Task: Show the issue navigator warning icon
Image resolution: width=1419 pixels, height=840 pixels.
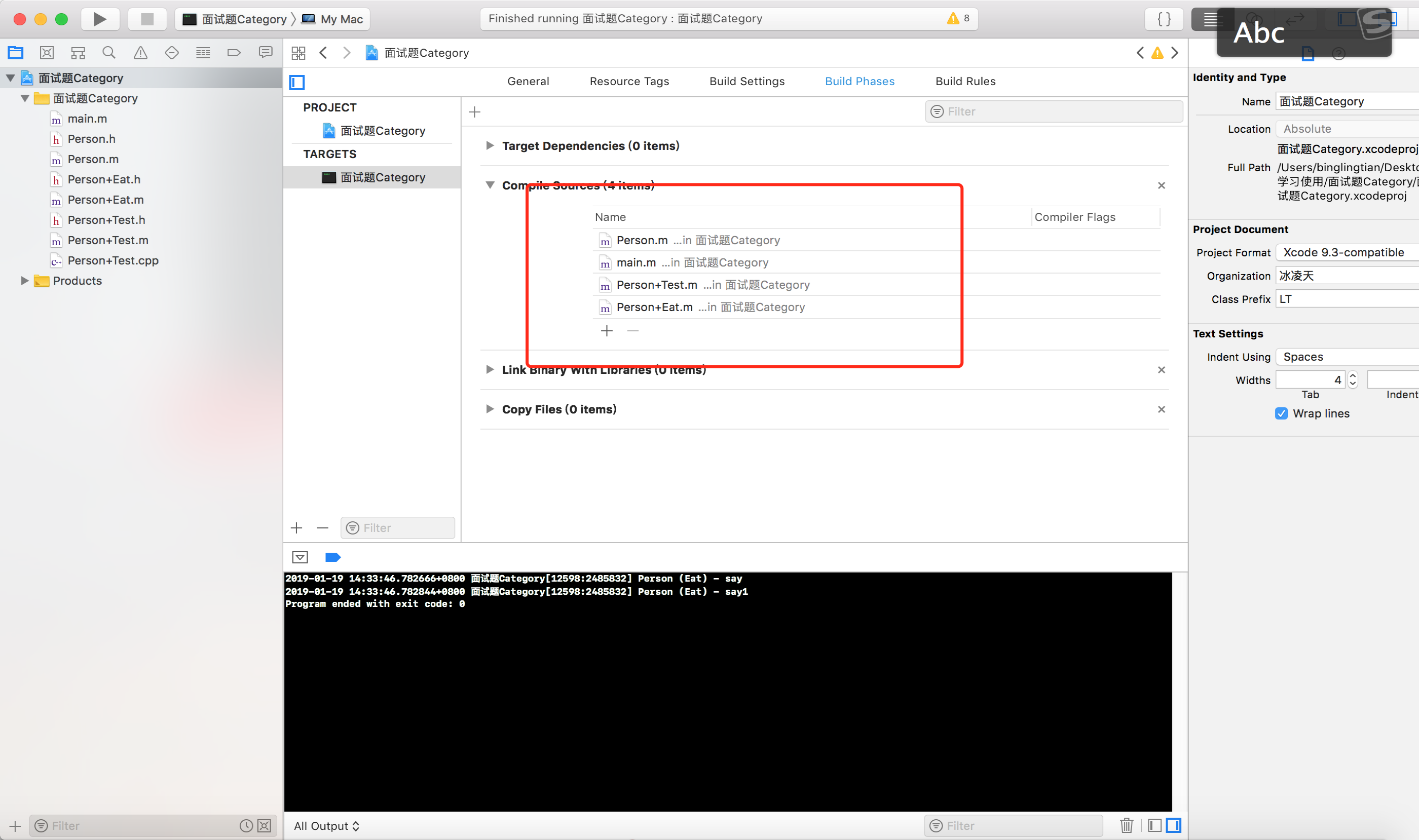Action: [140, 53]
